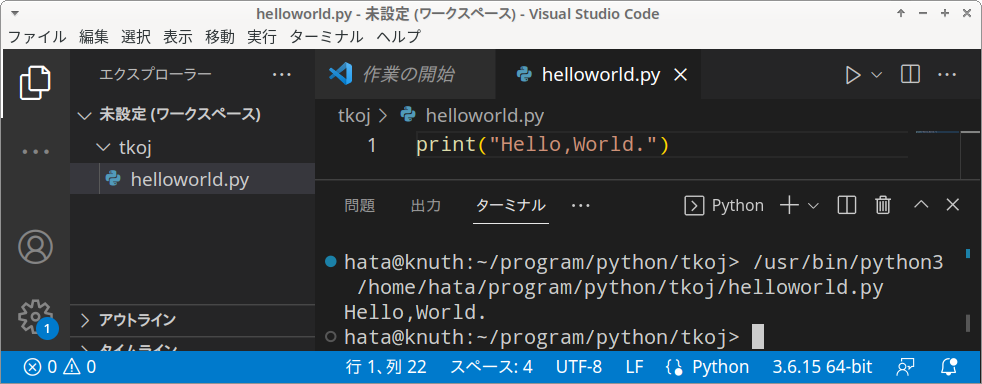Select interpreter 3.6.15 64-bit
The width and height of the screenshot is (982, 384).
[x=822, y=367]
